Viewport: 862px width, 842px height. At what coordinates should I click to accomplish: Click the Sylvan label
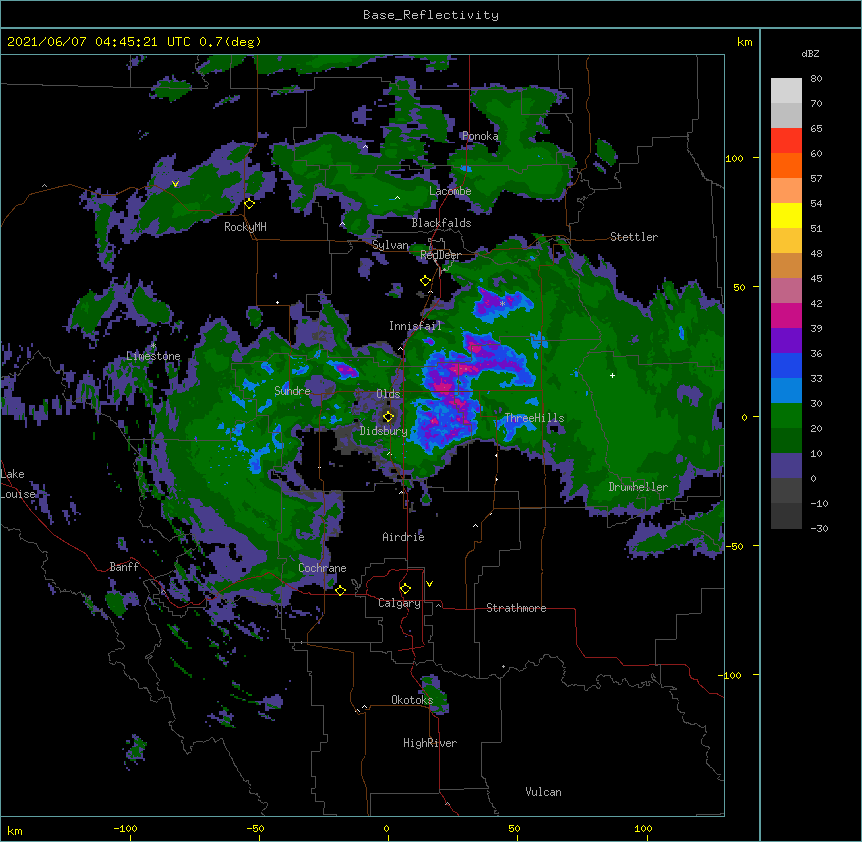click(390, 245)
